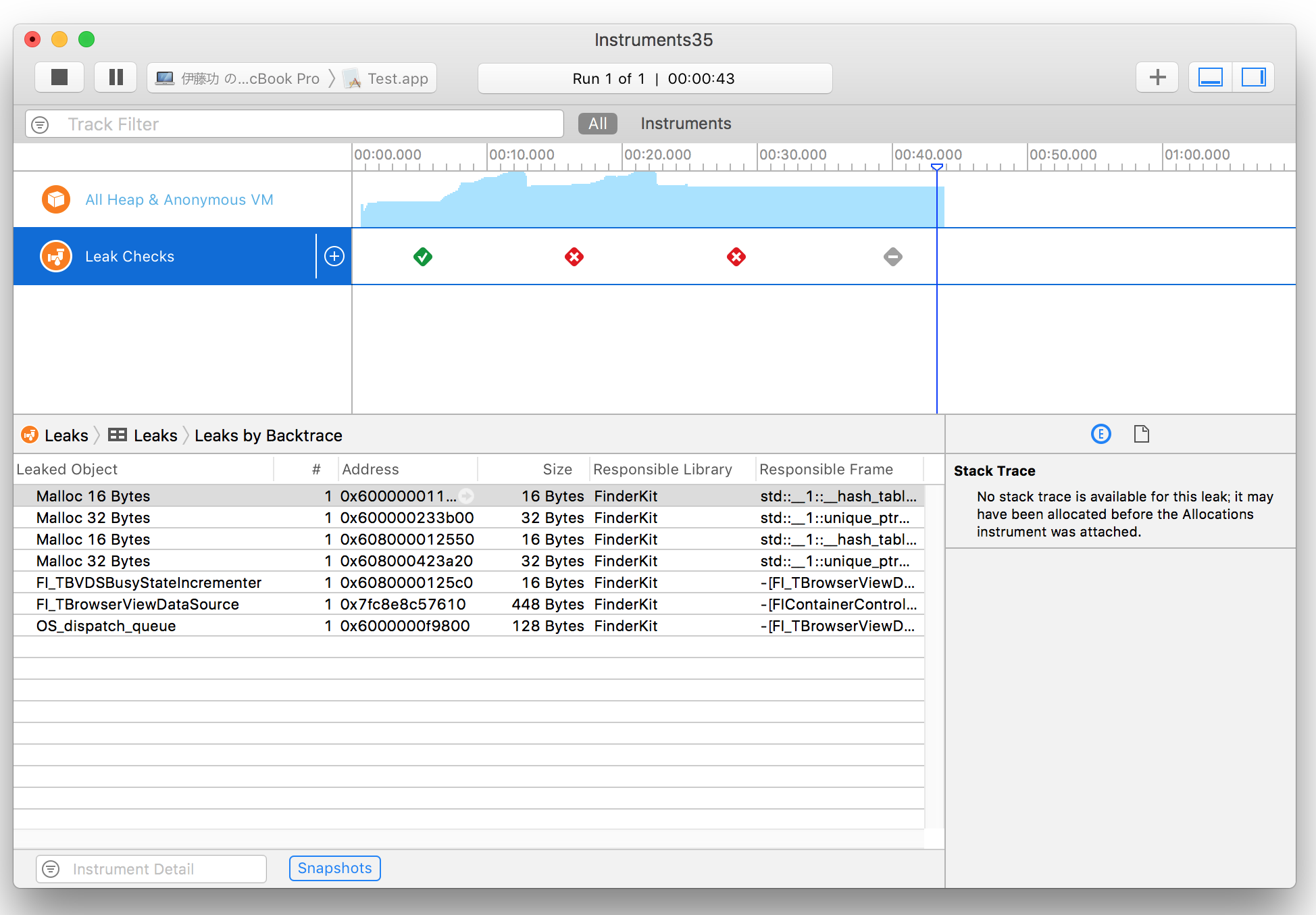Select the Leak Checks track label
The width and height of the screenshot is (1316, 915).
[130, 257]
